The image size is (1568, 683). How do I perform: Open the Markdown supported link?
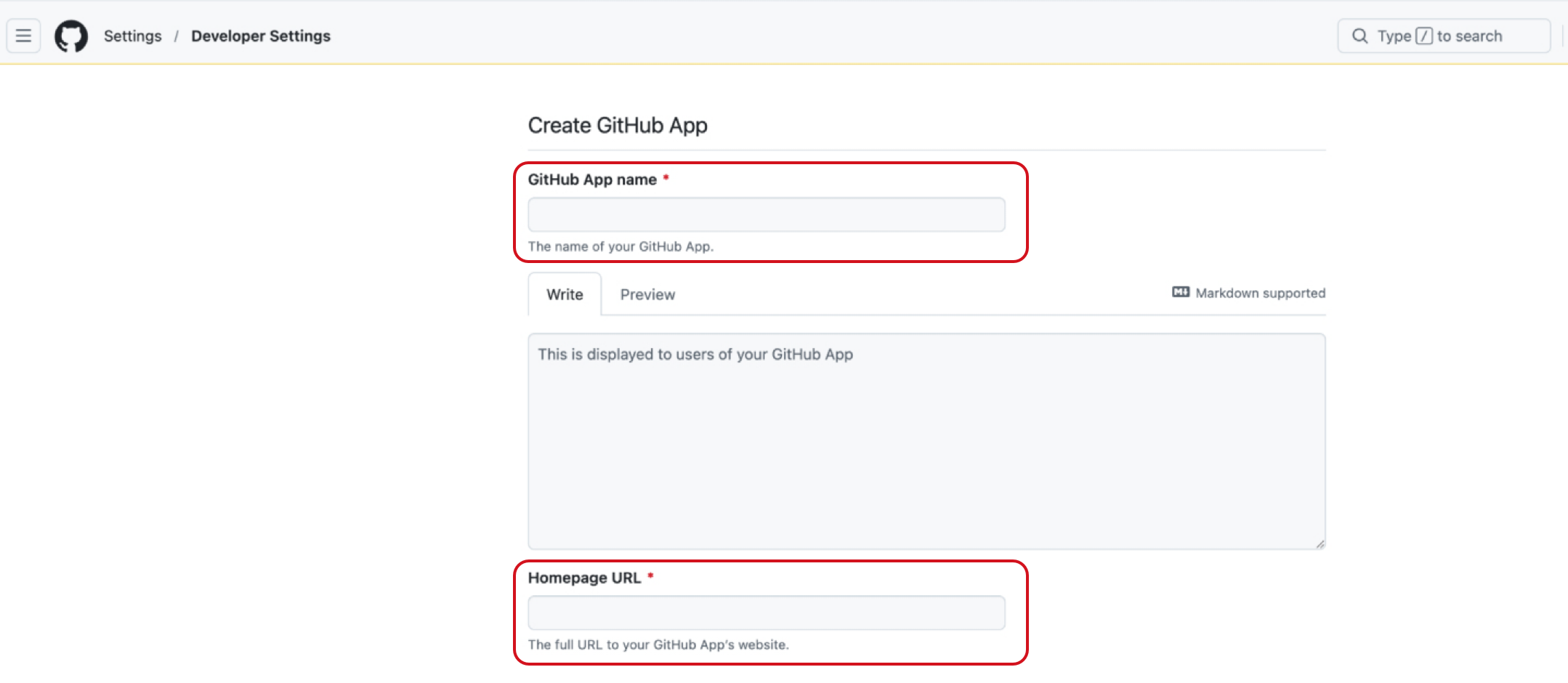coord(1248,293)
